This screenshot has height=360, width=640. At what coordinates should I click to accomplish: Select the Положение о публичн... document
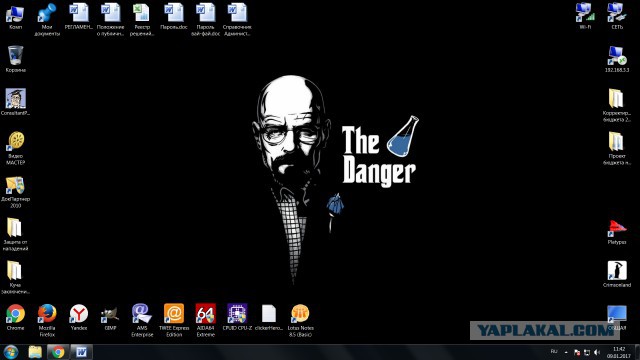[x=110, y=19]
